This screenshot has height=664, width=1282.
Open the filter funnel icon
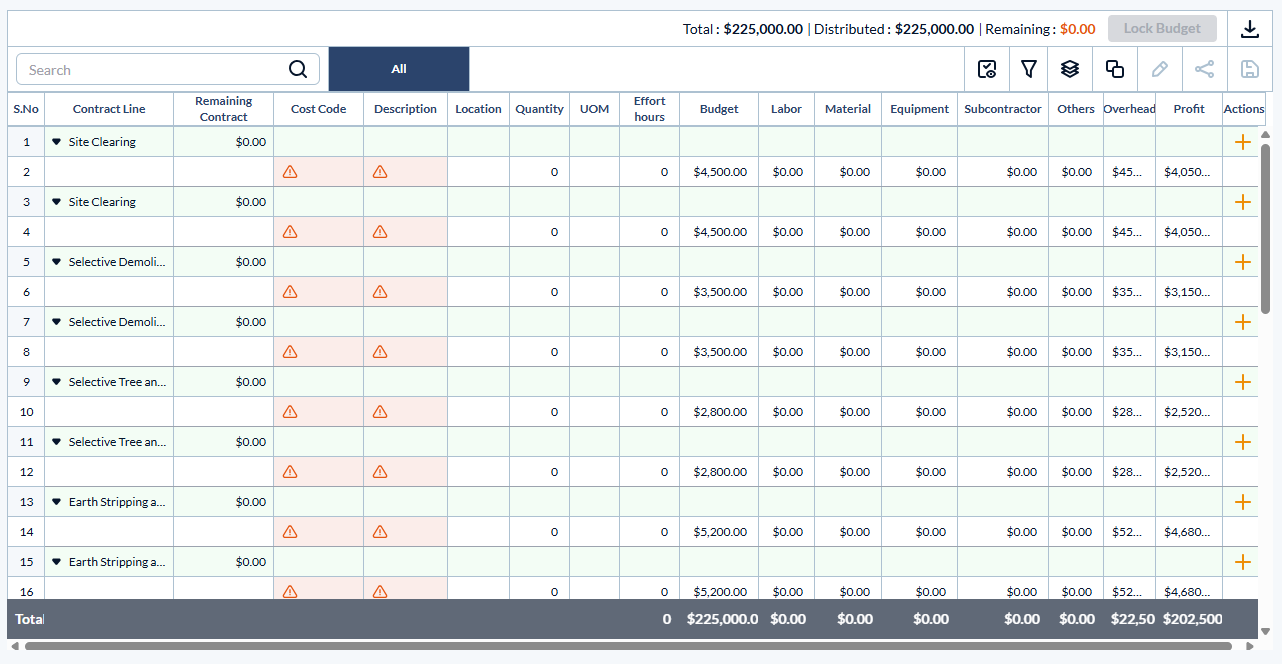click(1029, 69)
